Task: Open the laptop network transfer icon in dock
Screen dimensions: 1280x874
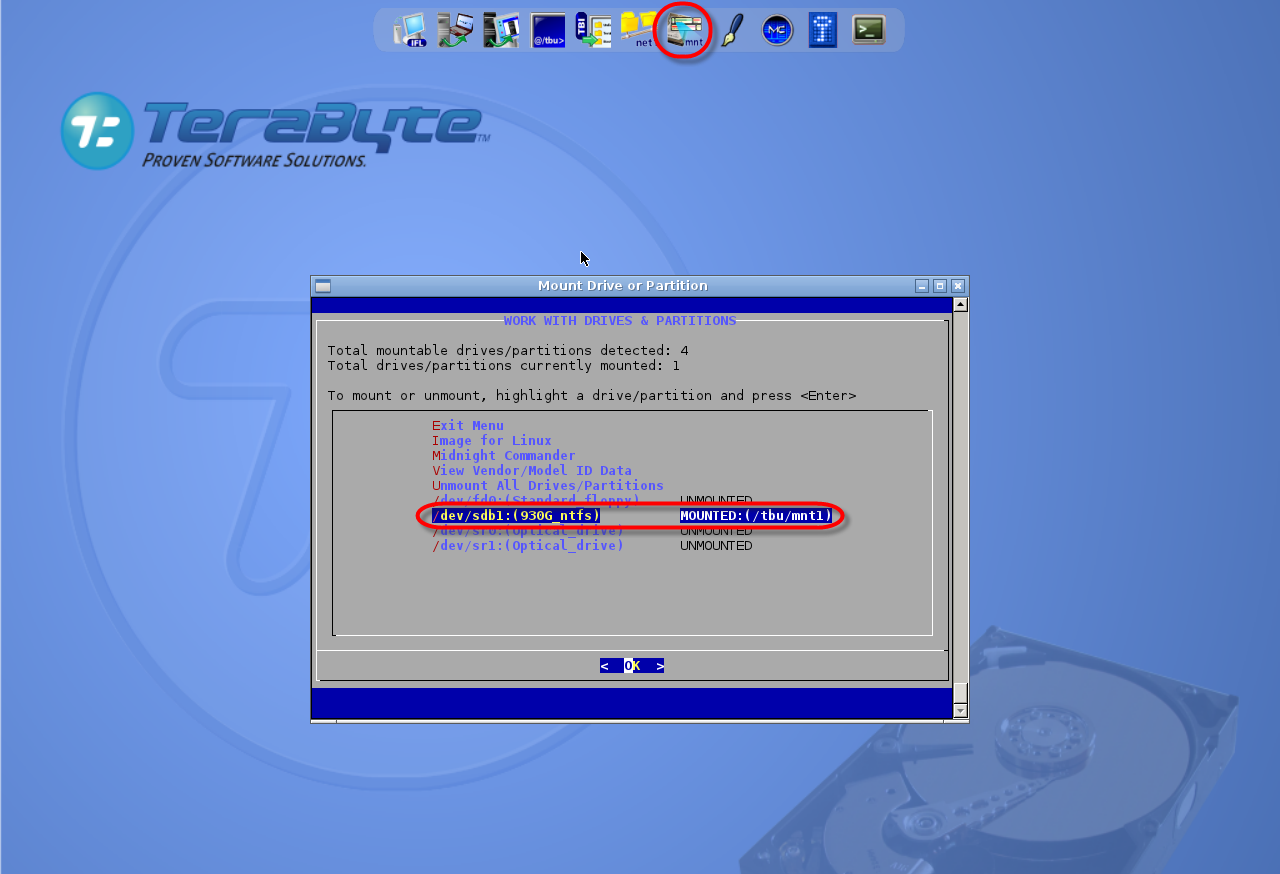Action: point(455,30)
